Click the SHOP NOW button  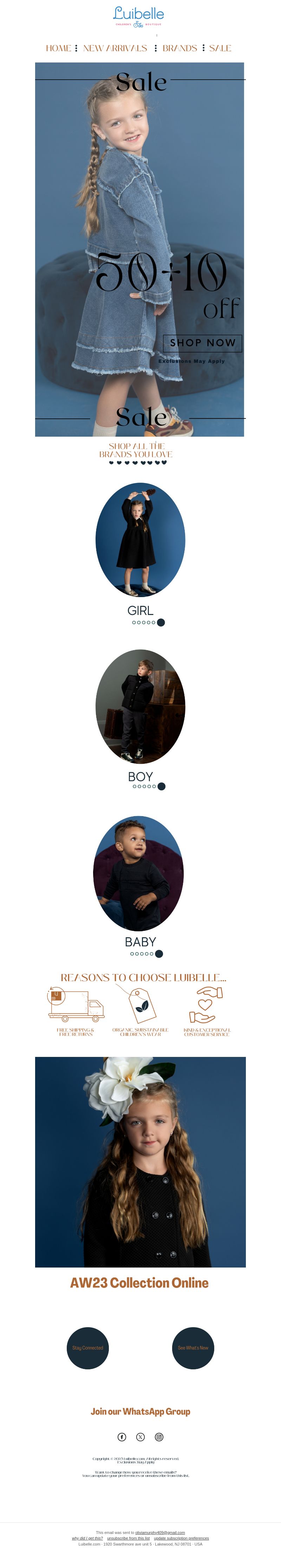202,343
